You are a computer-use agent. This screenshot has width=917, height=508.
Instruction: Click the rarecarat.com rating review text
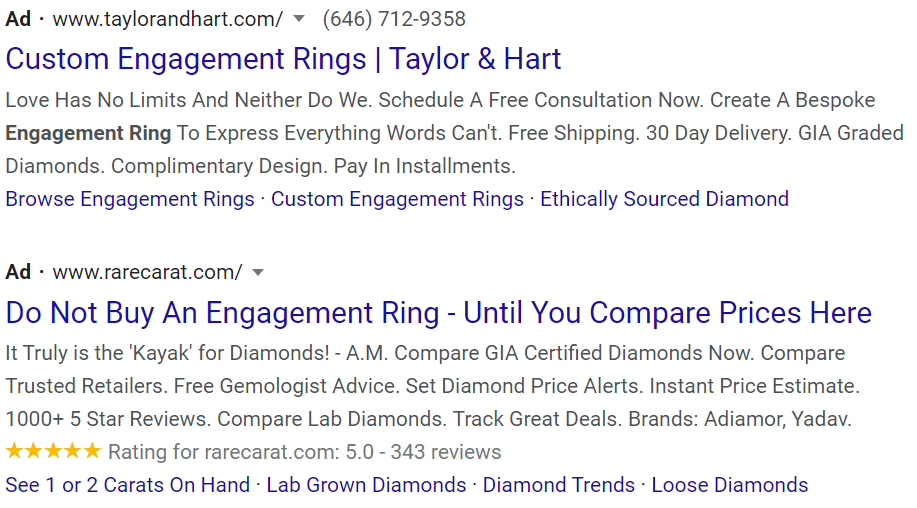(304, 452)
